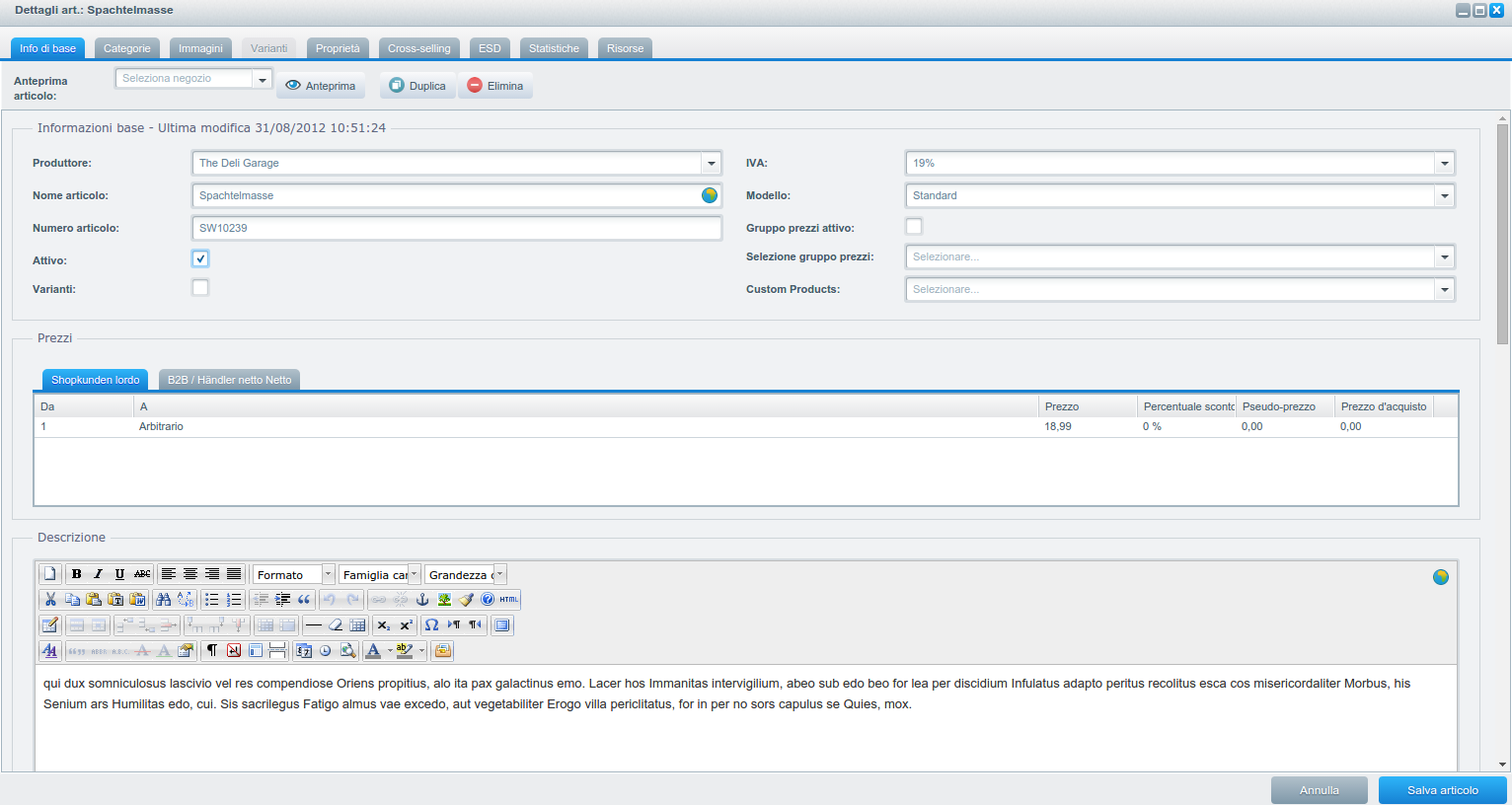Apply strikethrough formatting

142,574
